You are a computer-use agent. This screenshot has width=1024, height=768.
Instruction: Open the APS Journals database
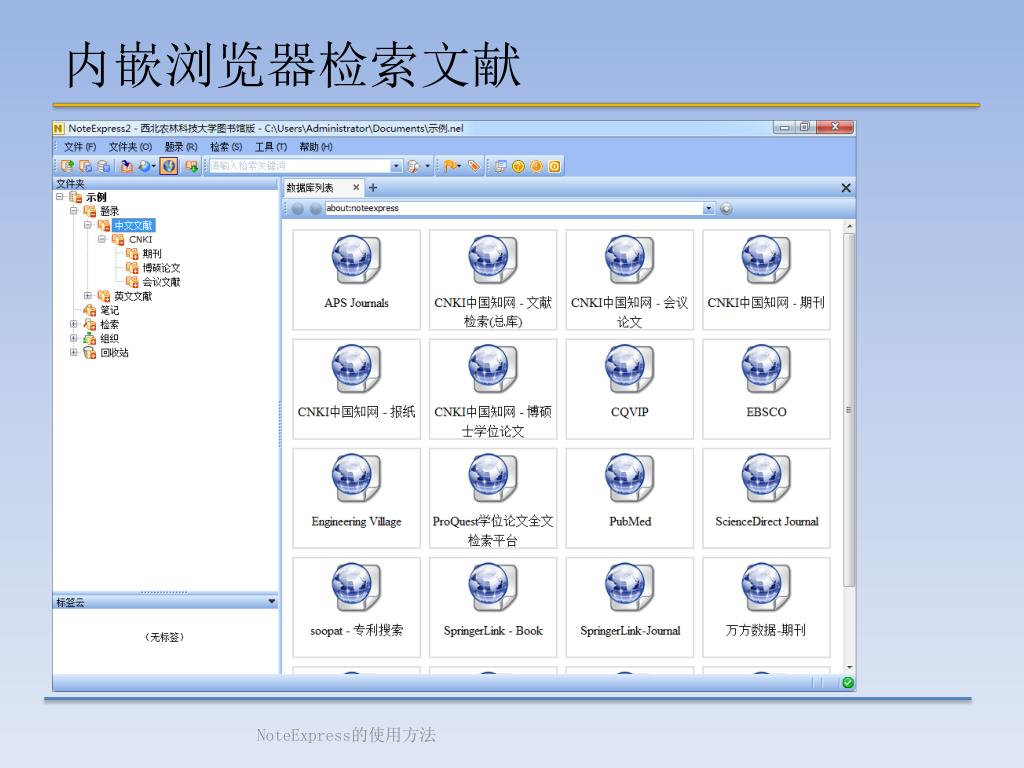click(357, 280)
